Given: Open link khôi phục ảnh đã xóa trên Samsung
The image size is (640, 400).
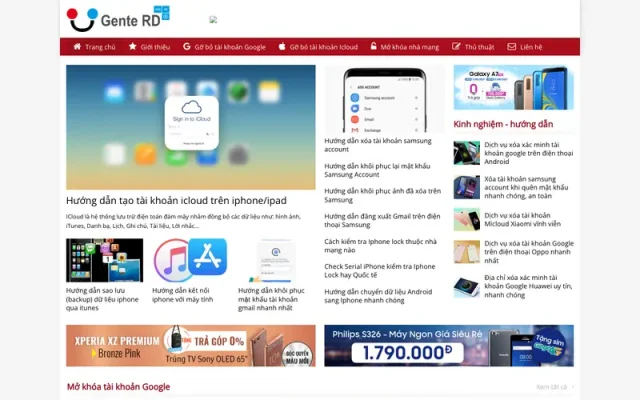Looking at the screenshot, I should tap(383, 196).
